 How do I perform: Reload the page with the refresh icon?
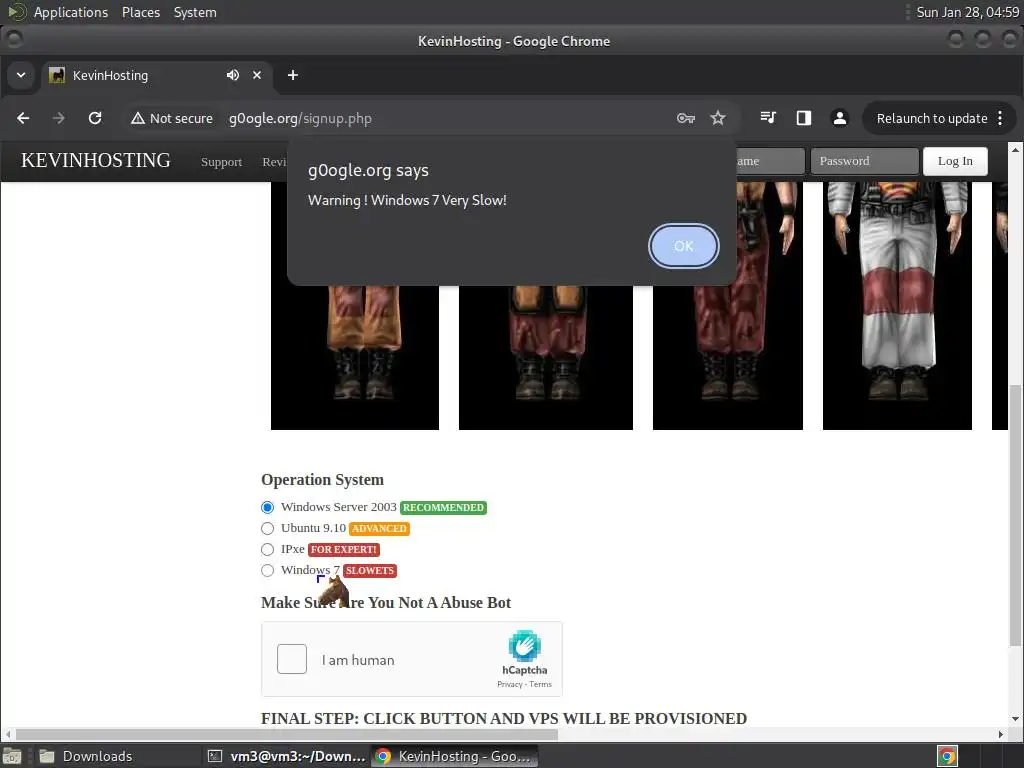tap(95, 118)
